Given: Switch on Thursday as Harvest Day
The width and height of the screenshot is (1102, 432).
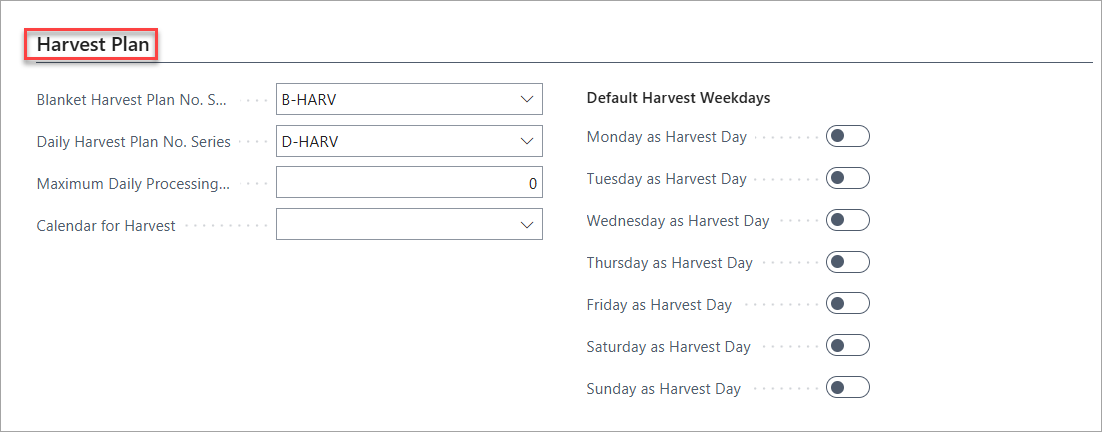Looking at the screenshot, I should click(848, 263).
